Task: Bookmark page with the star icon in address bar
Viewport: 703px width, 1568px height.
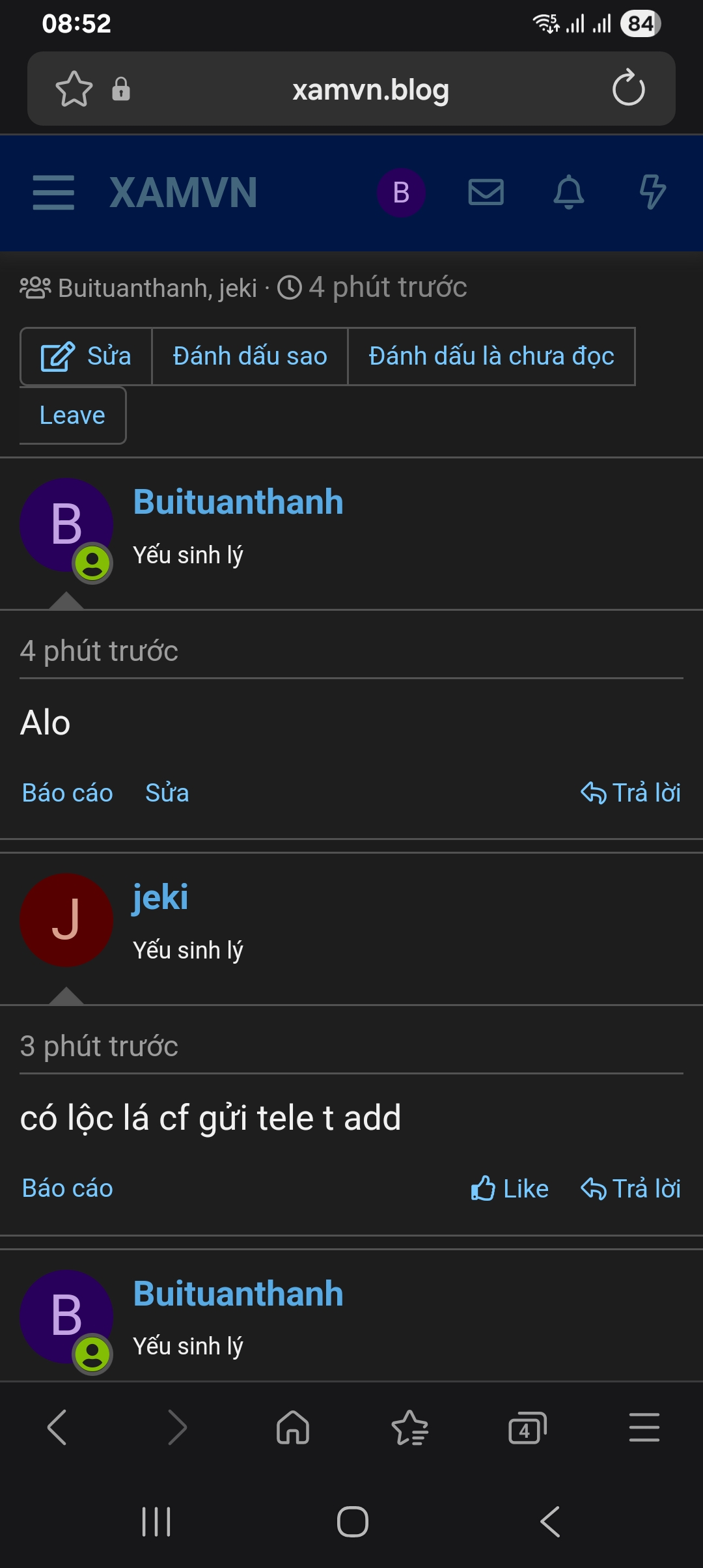Action: 74,89
